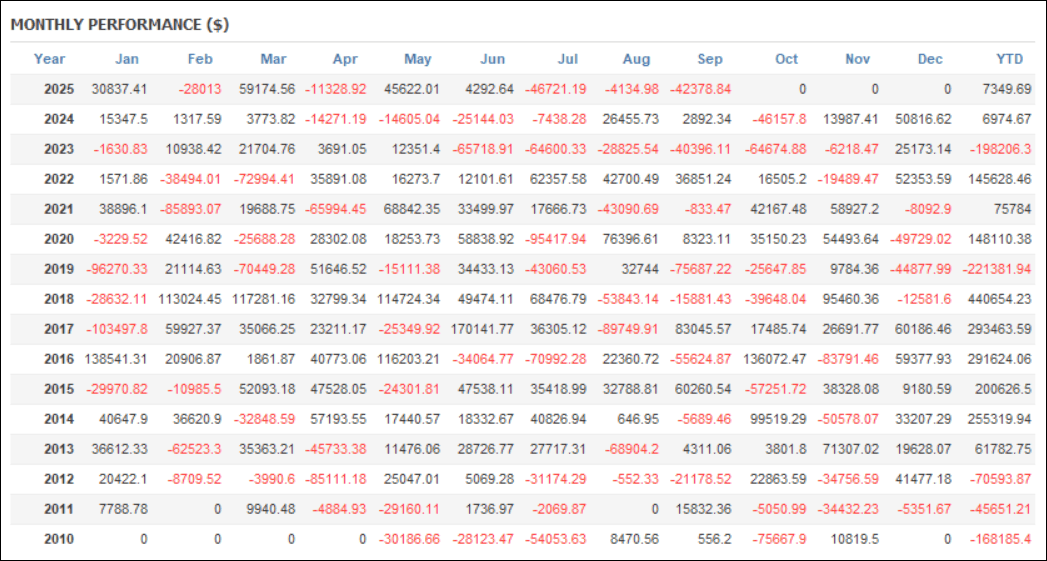Viewport: 1047px width, 561px height.
Task: Click the Dec column header
Action: pyautogui.click(x=930, y=59)
